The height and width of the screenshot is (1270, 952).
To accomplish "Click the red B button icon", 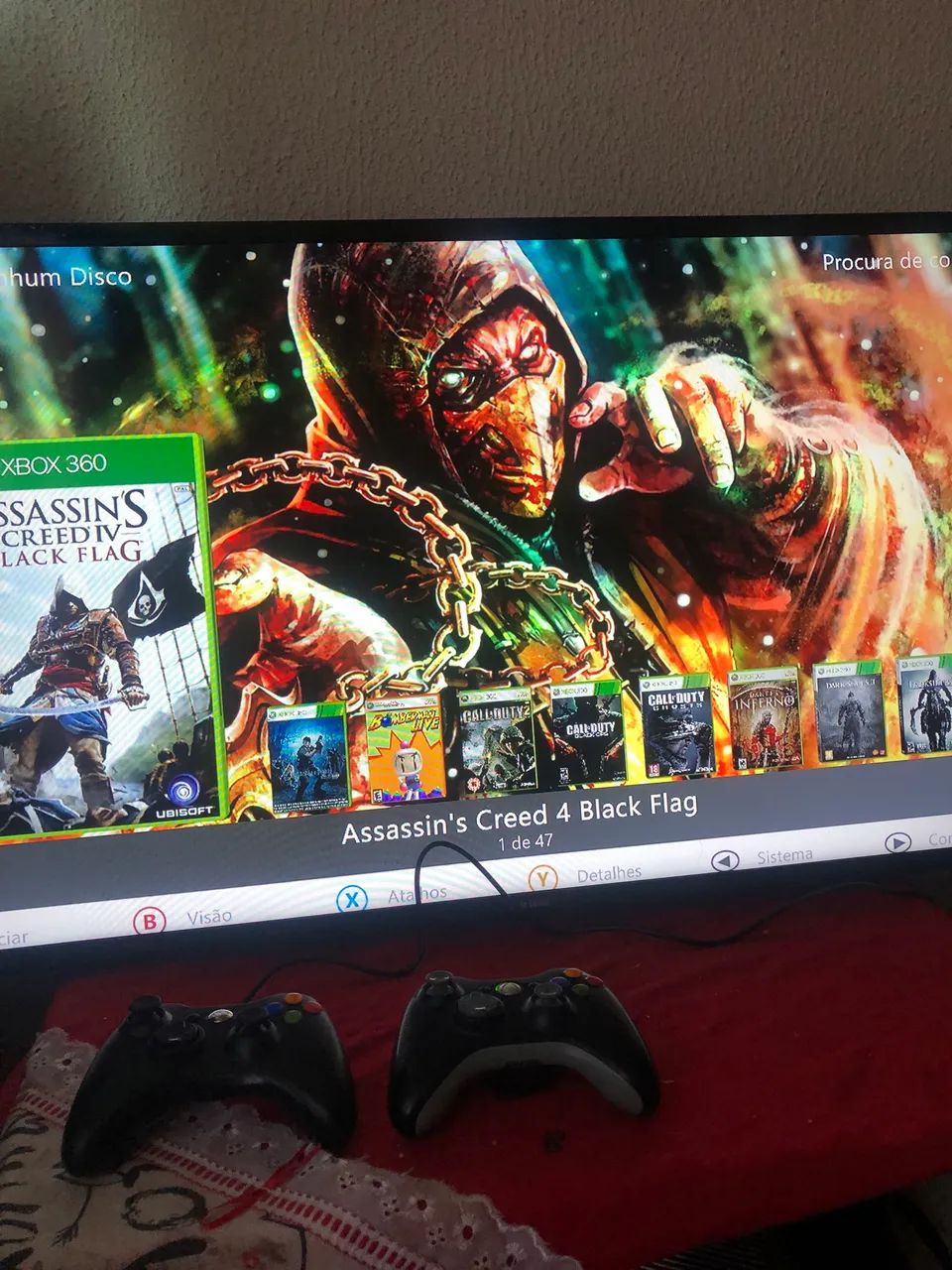I will (x=149, y=922).
